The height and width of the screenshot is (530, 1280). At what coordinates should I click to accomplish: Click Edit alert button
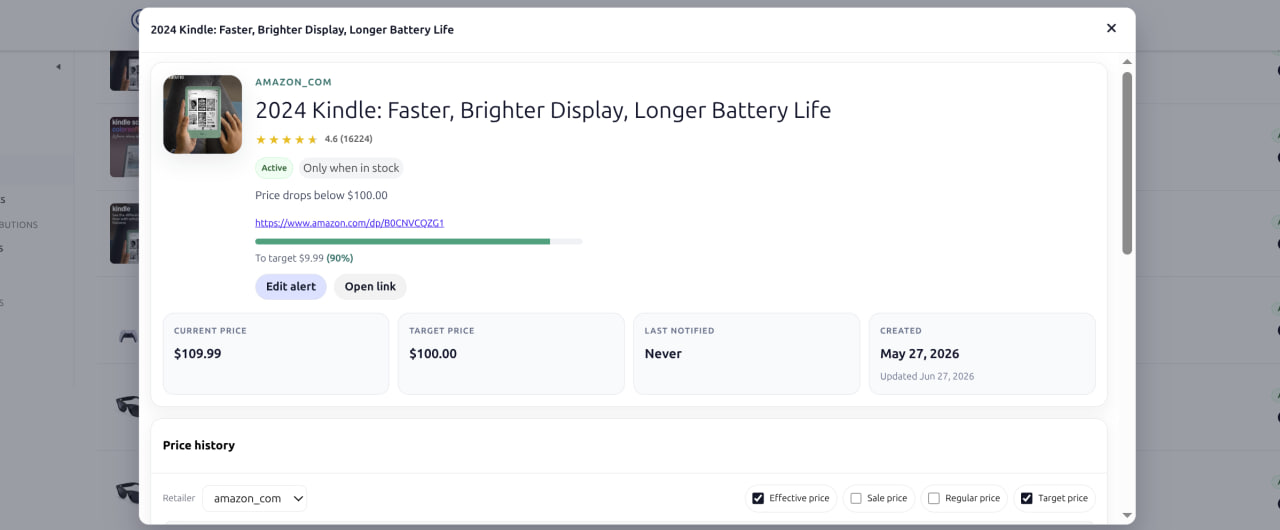(291, 287)
